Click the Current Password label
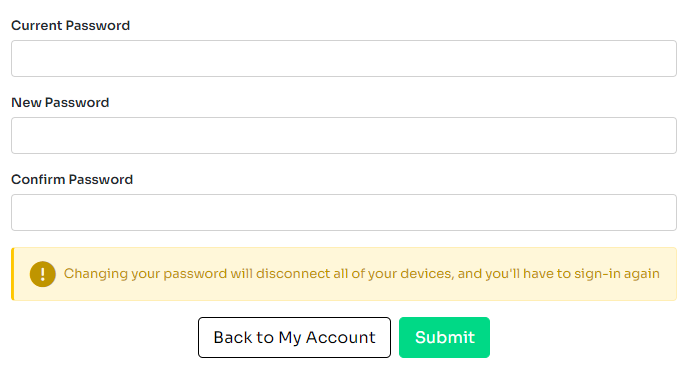Viewport: 685px width, 373px height. pyautogui.click(x=70, y=25)
